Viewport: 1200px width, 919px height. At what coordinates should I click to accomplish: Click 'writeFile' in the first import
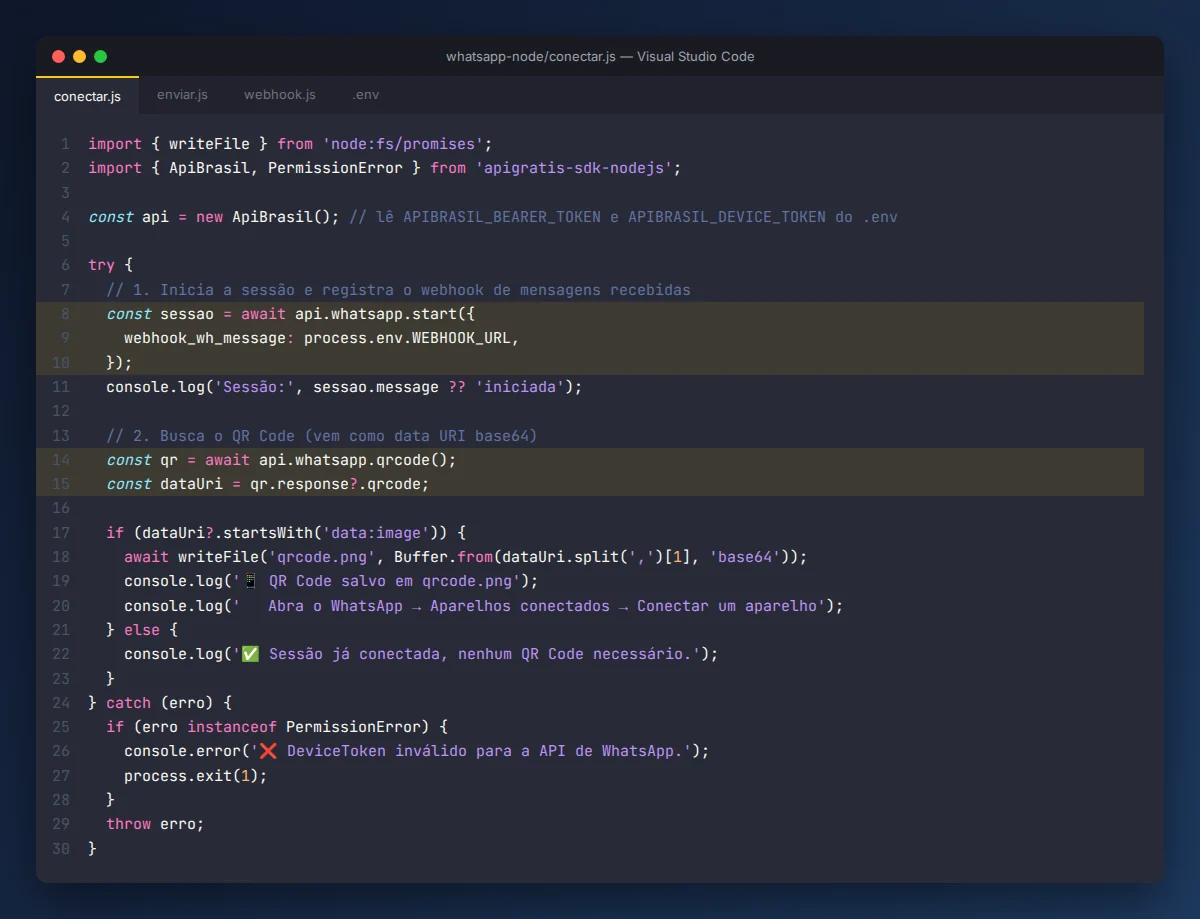pyautogui.click(x=209, y=144)
